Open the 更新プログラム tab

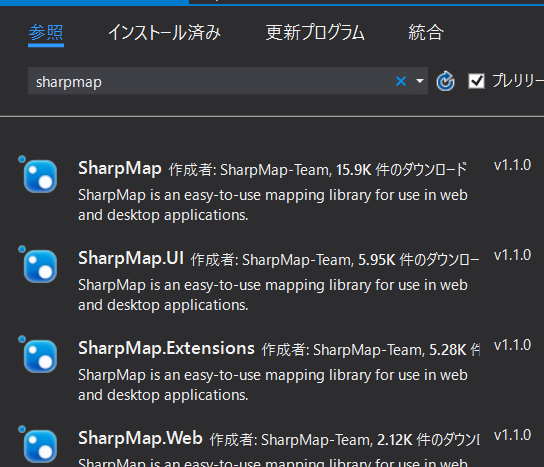click(315, 33)
